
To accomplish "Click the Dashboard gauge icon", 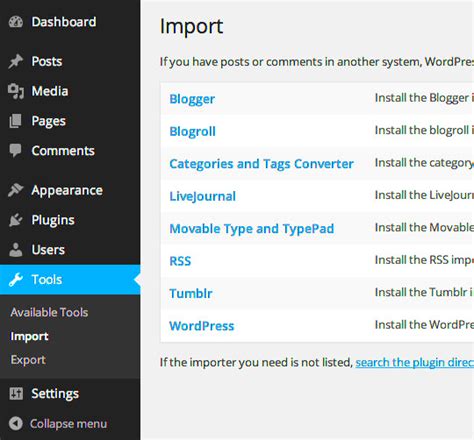I will pyautogui.click(x=16, y=22).
